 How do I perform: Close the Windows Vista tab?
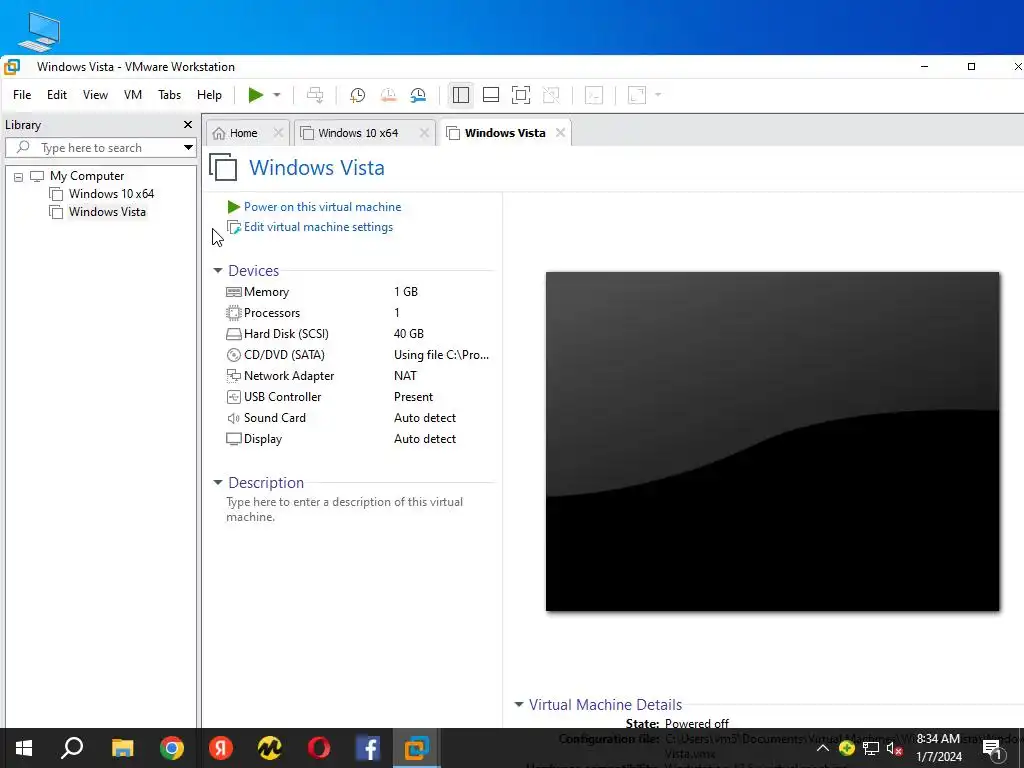(x=560, y=133)
